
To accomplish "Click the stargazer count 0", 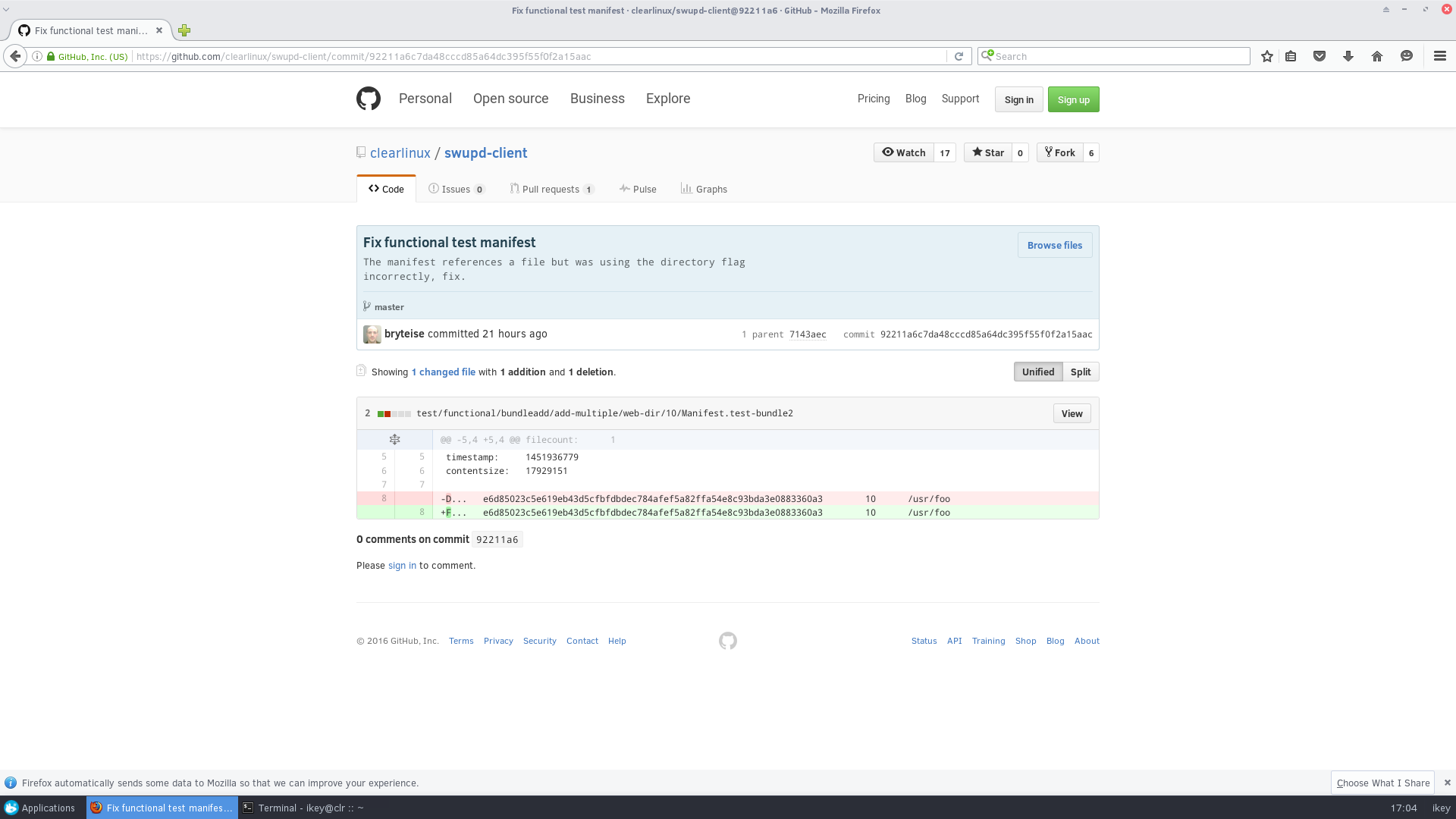I will [1020, 152].
